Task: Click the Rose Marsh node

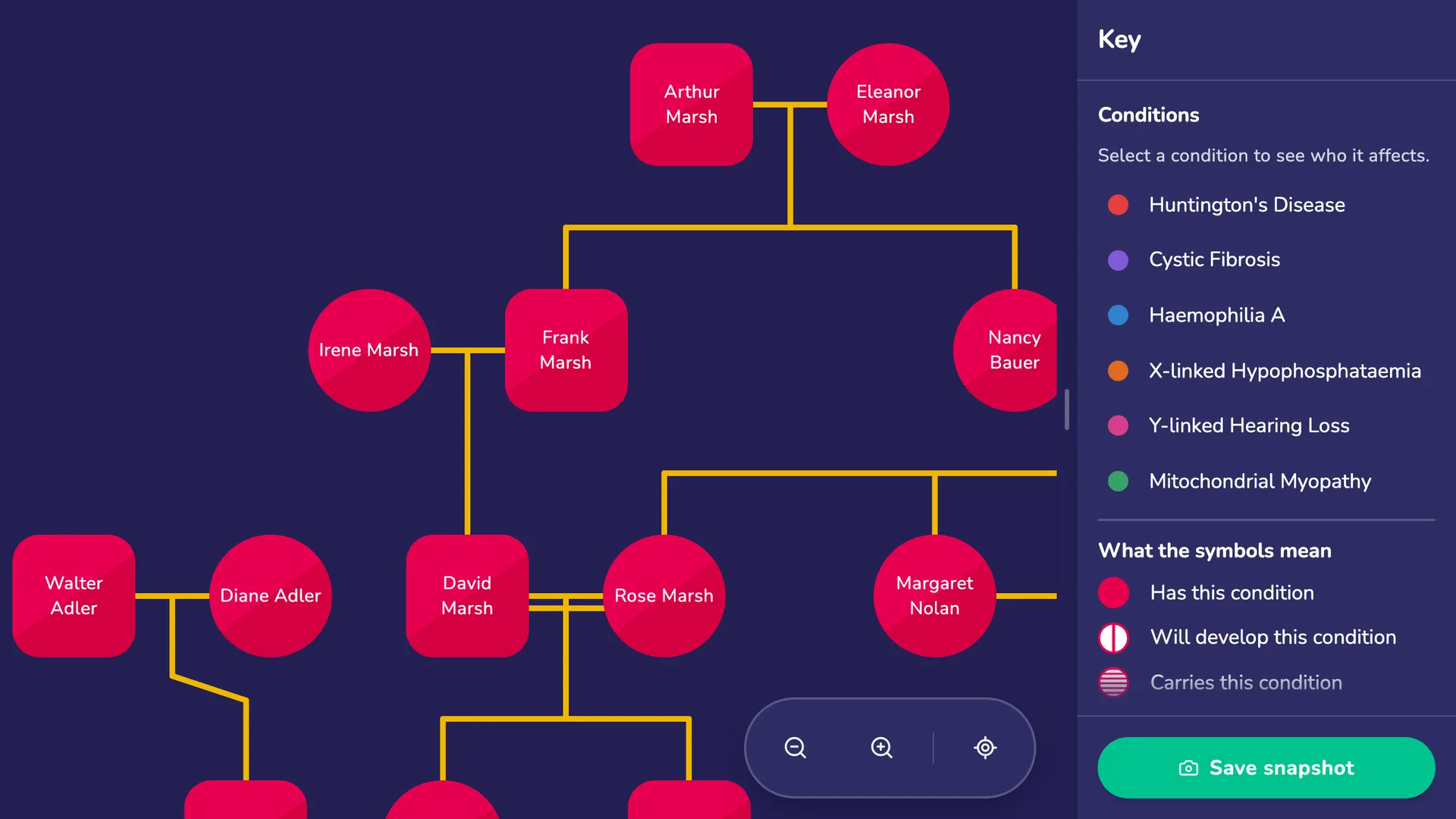Action: (x=664, y=595)
